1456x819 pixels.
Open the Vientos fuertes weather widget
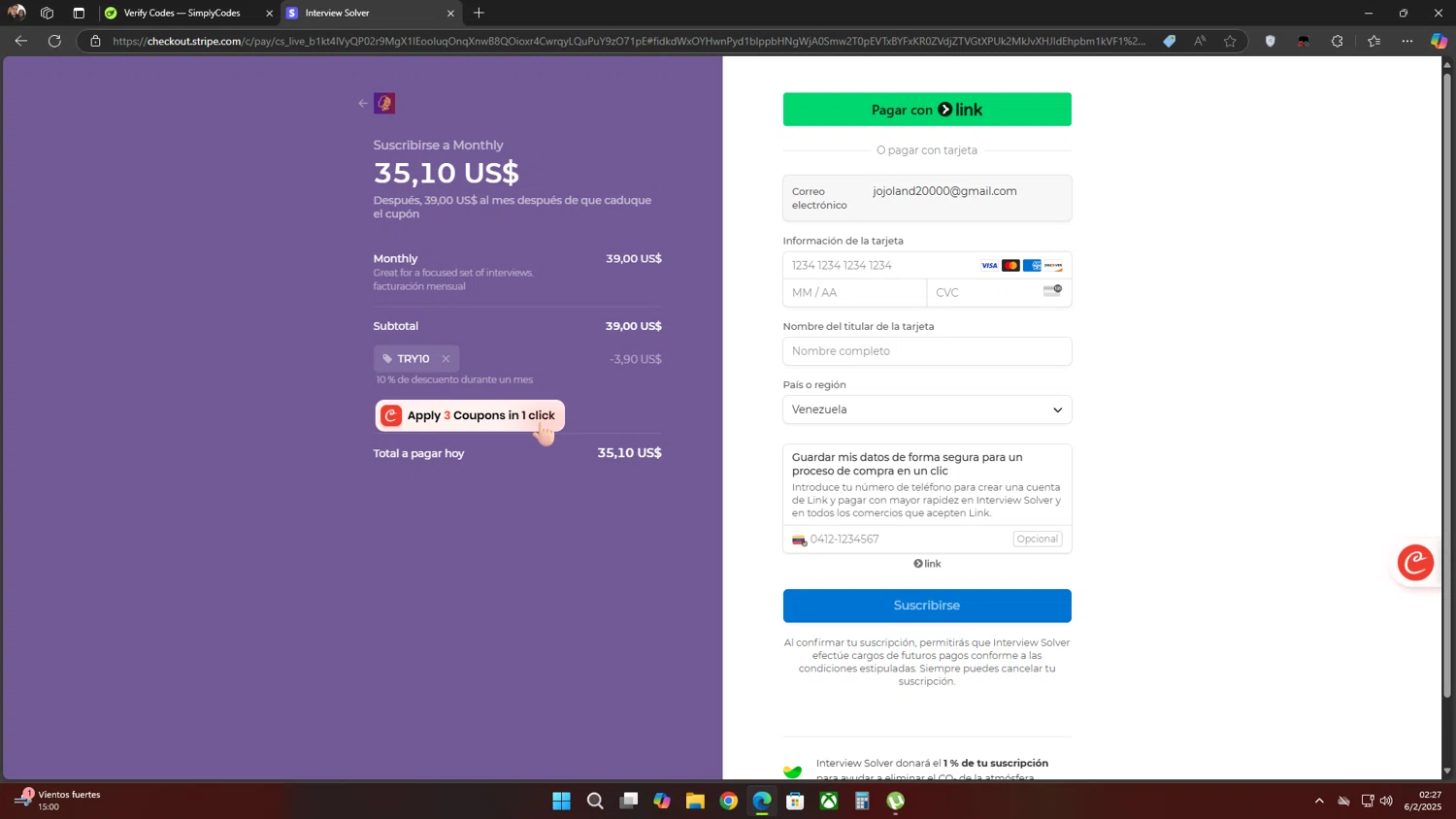click(58, 801)
